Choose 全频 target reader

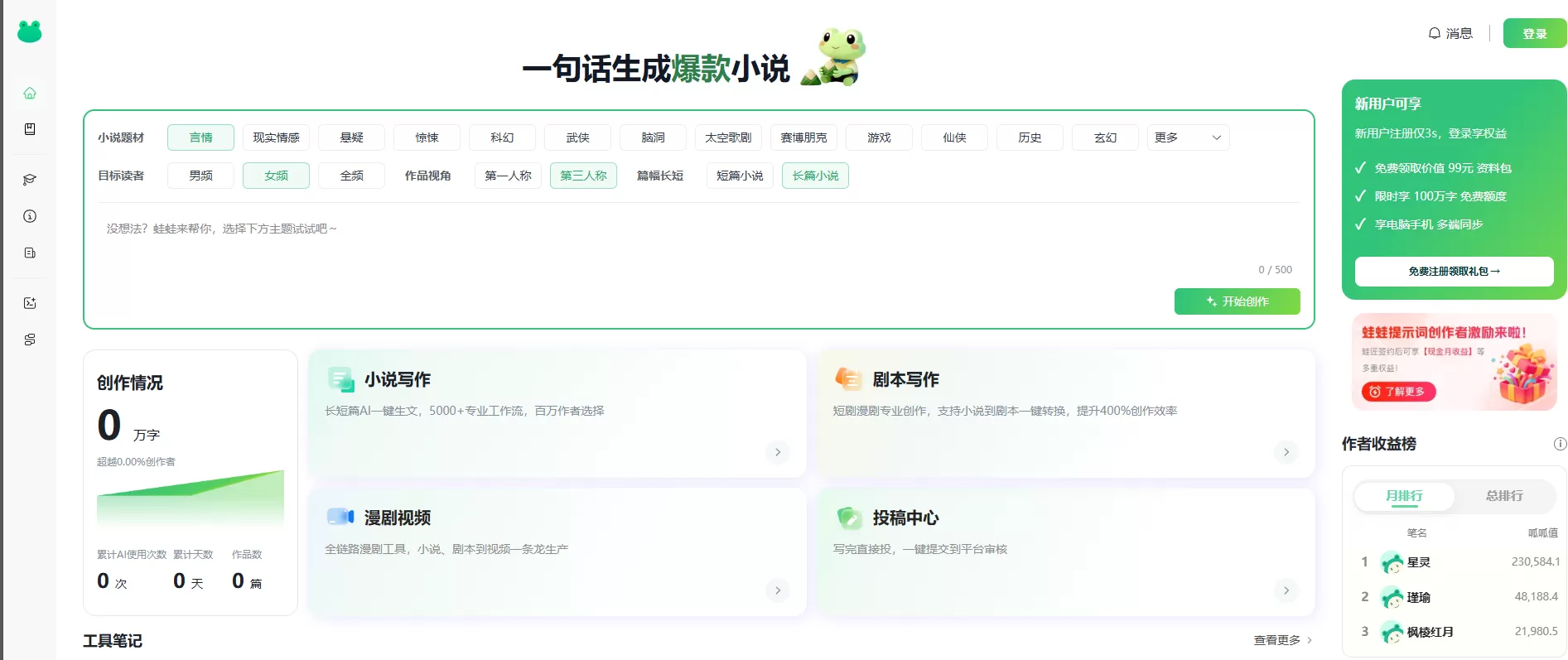pos(351,176)
